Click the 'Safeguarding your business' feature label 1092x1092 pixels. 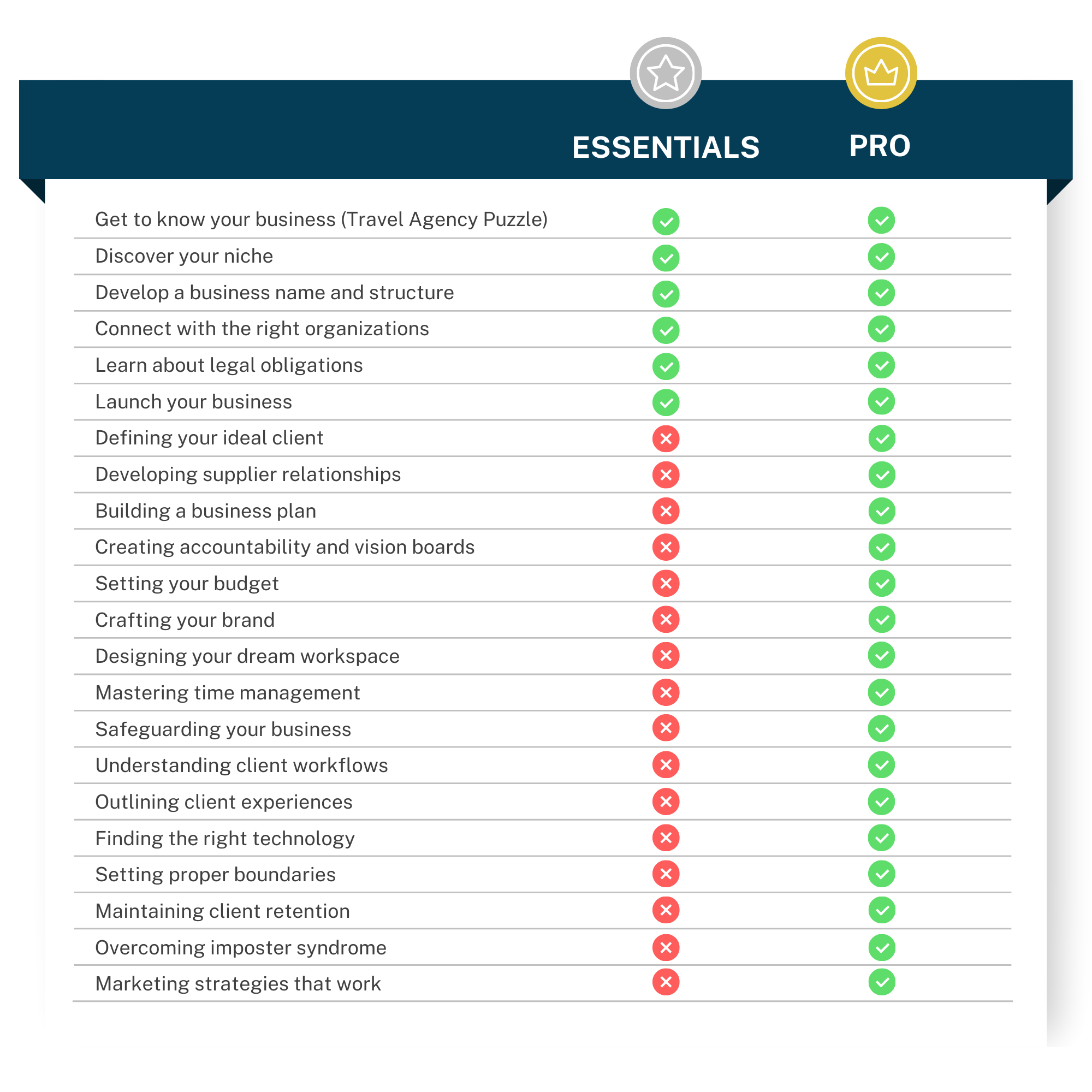click(x=223, y=729)
